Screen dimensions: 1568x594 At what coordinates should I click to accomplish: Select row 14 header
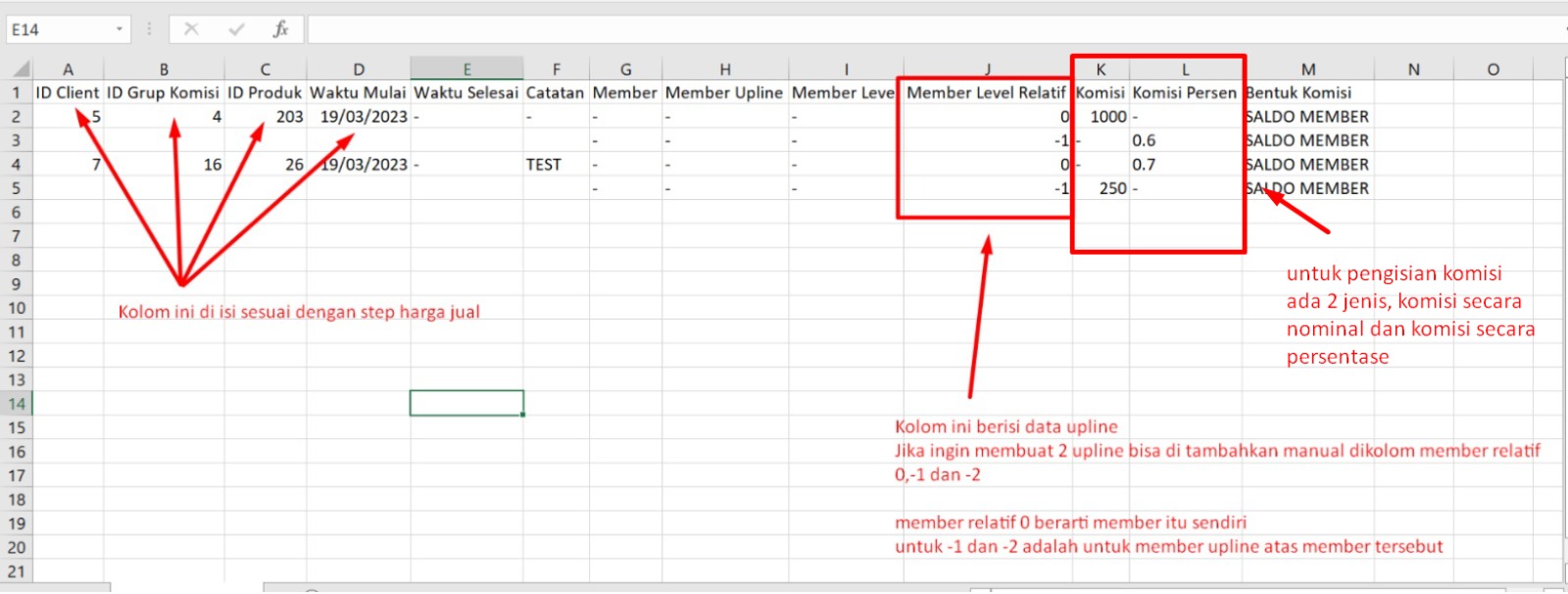pyautogui.click(x=17, y=403)
